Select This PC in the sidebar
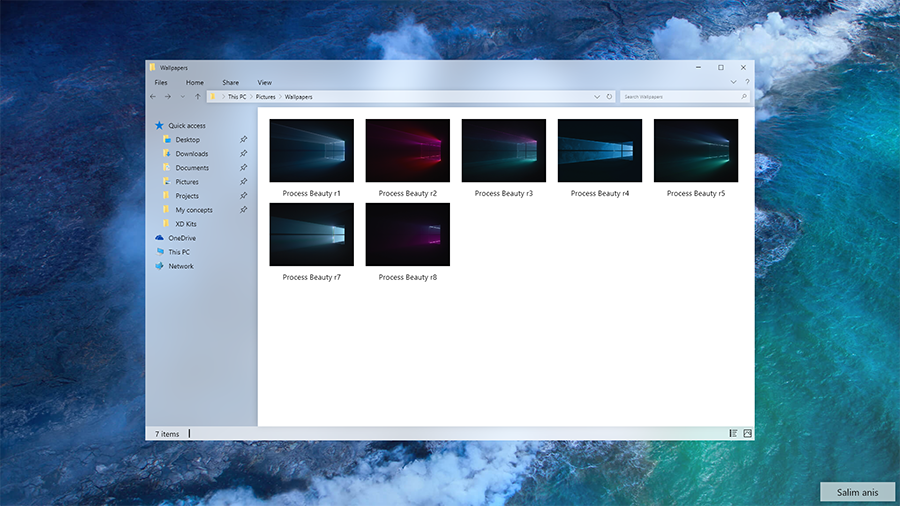The height and width of the screenshot is (506, 900). [x=179, y=252]
